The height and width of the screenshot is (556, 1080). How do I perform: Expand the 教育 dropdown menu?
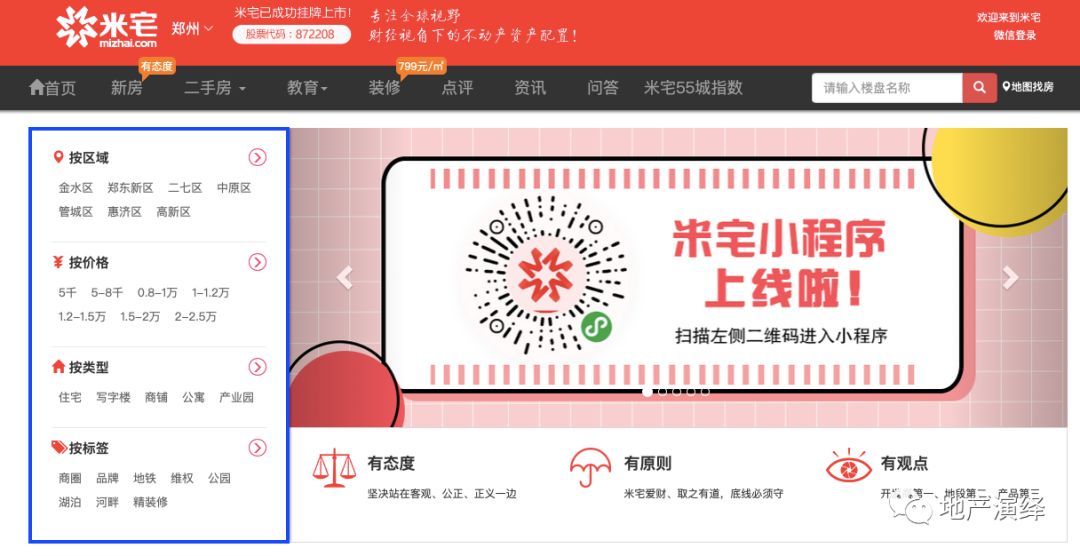click(x=307, y=87)
